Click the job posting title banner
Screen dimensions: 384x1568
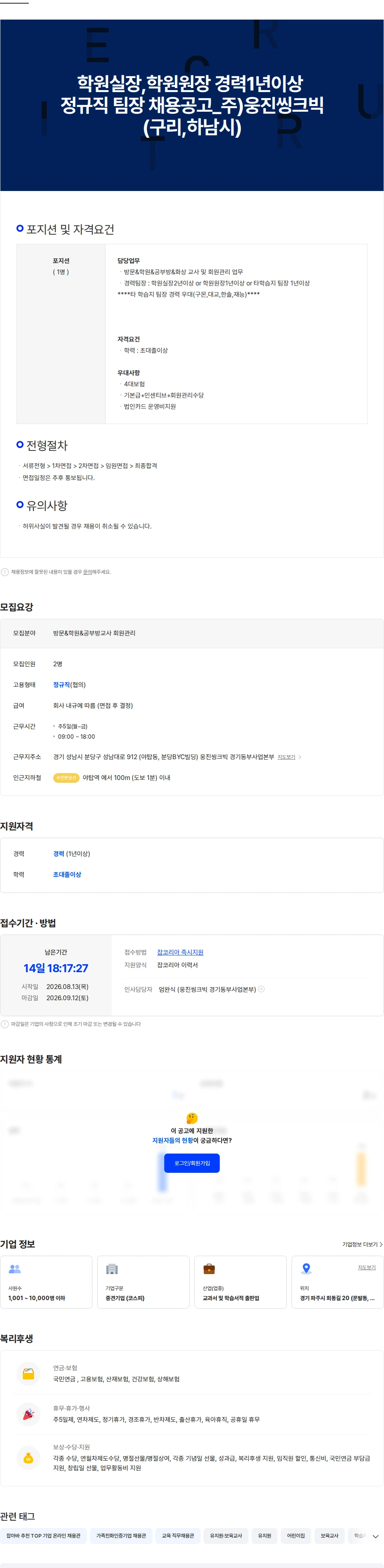coord(192,105)
